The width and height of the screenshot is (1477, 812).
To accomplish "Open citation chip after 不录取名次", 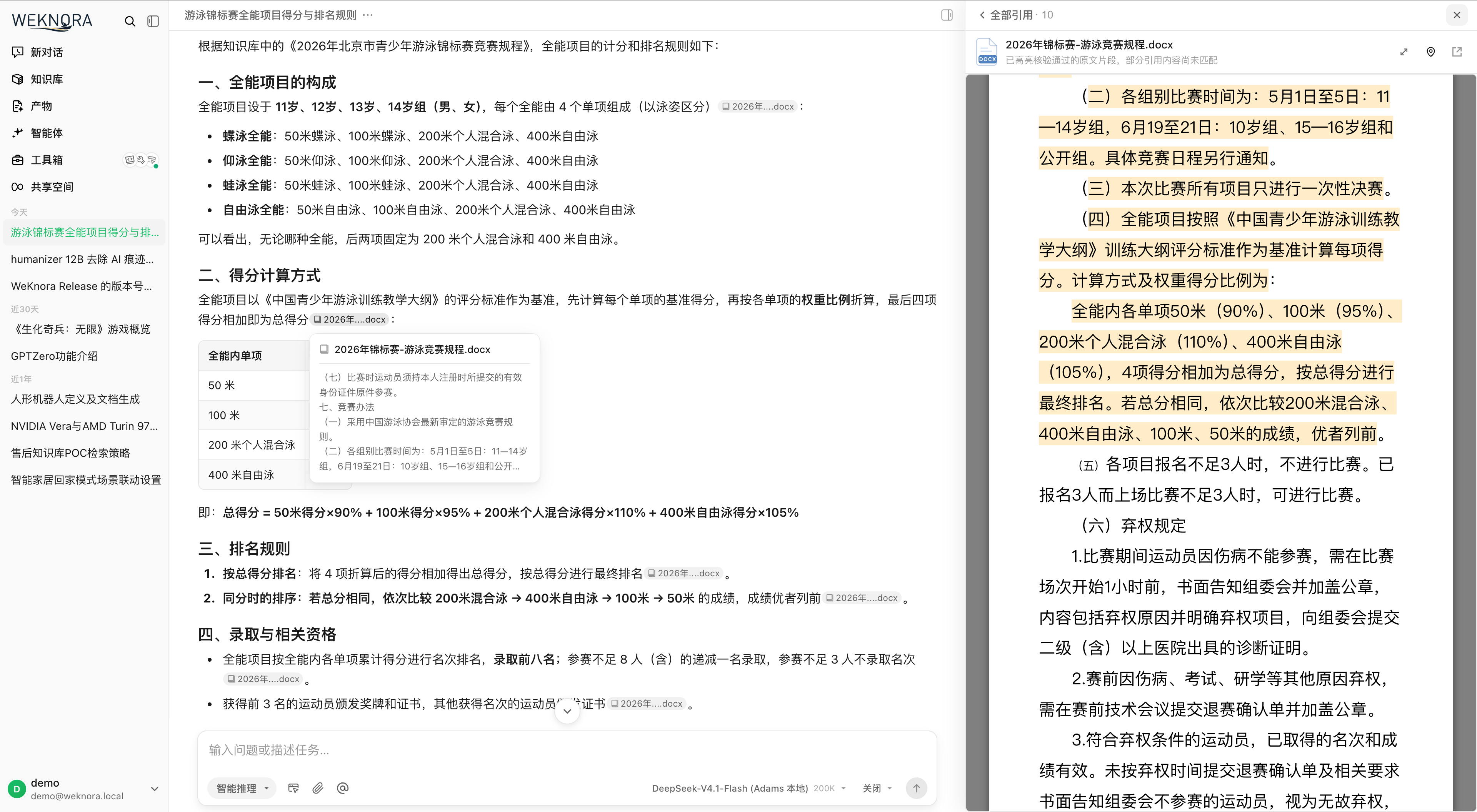I will click(263, 679).
